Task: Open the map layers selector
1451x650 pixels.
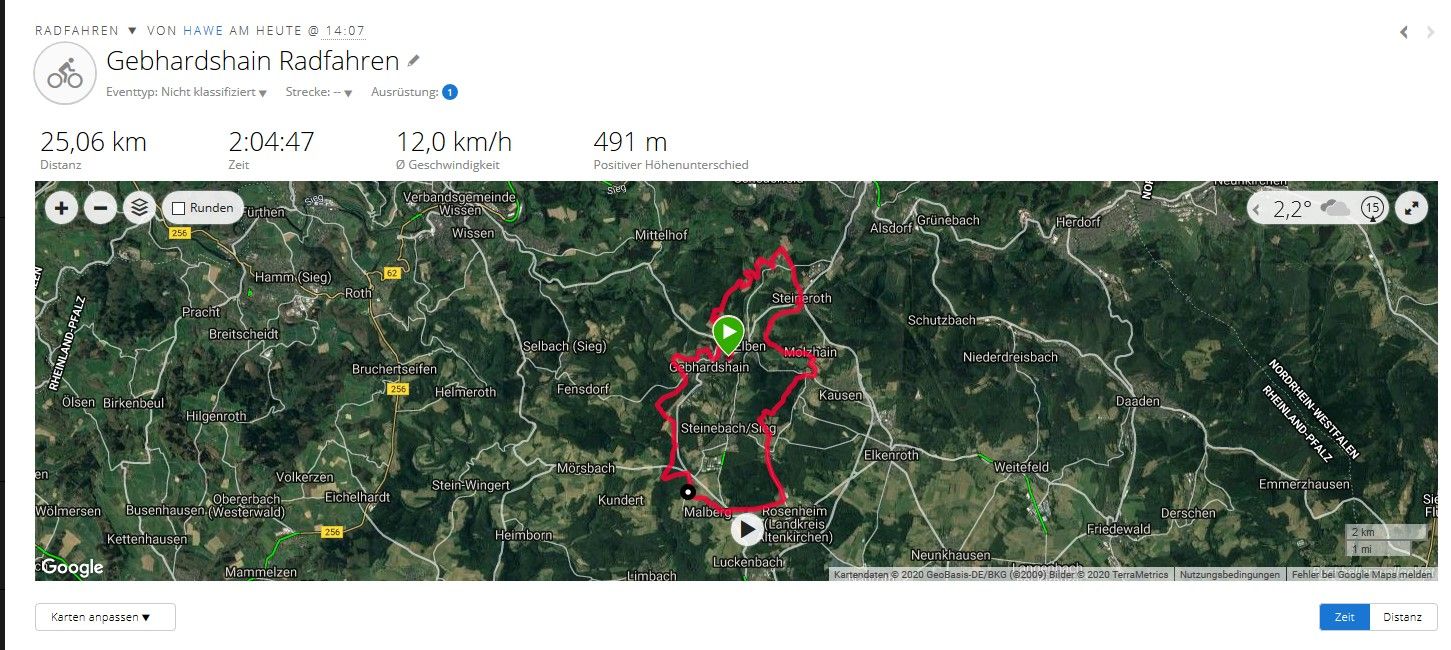Action: click(139, 208)
